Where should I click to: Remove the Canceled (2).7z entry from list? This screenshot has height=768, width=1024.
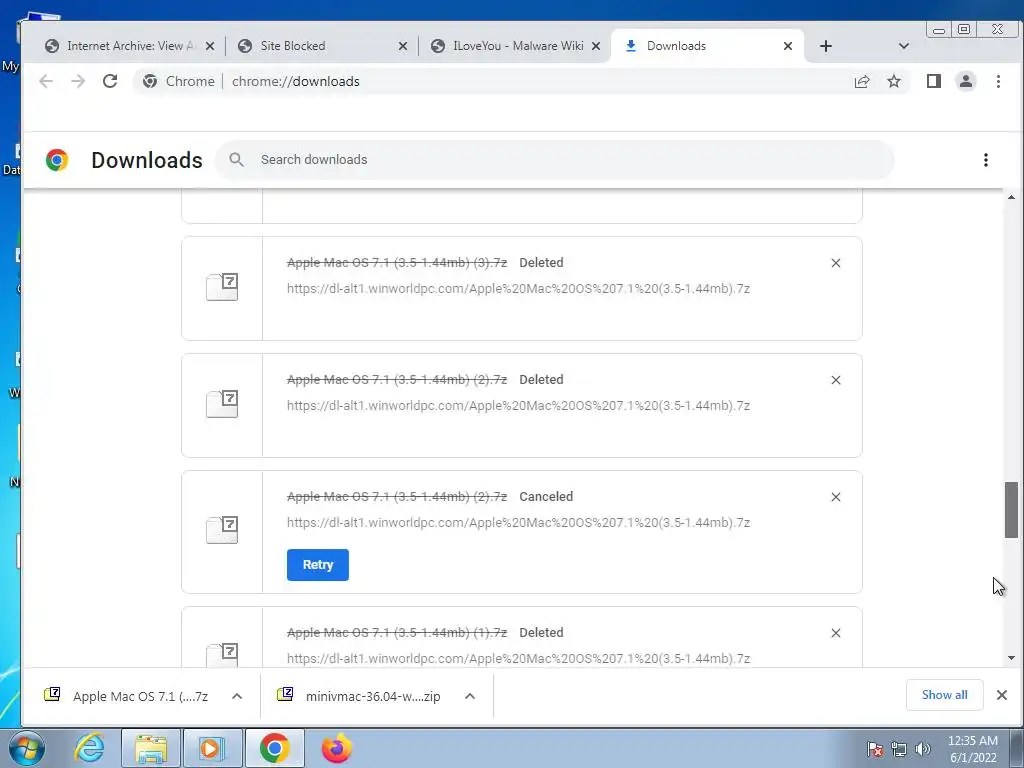[836, 497]
